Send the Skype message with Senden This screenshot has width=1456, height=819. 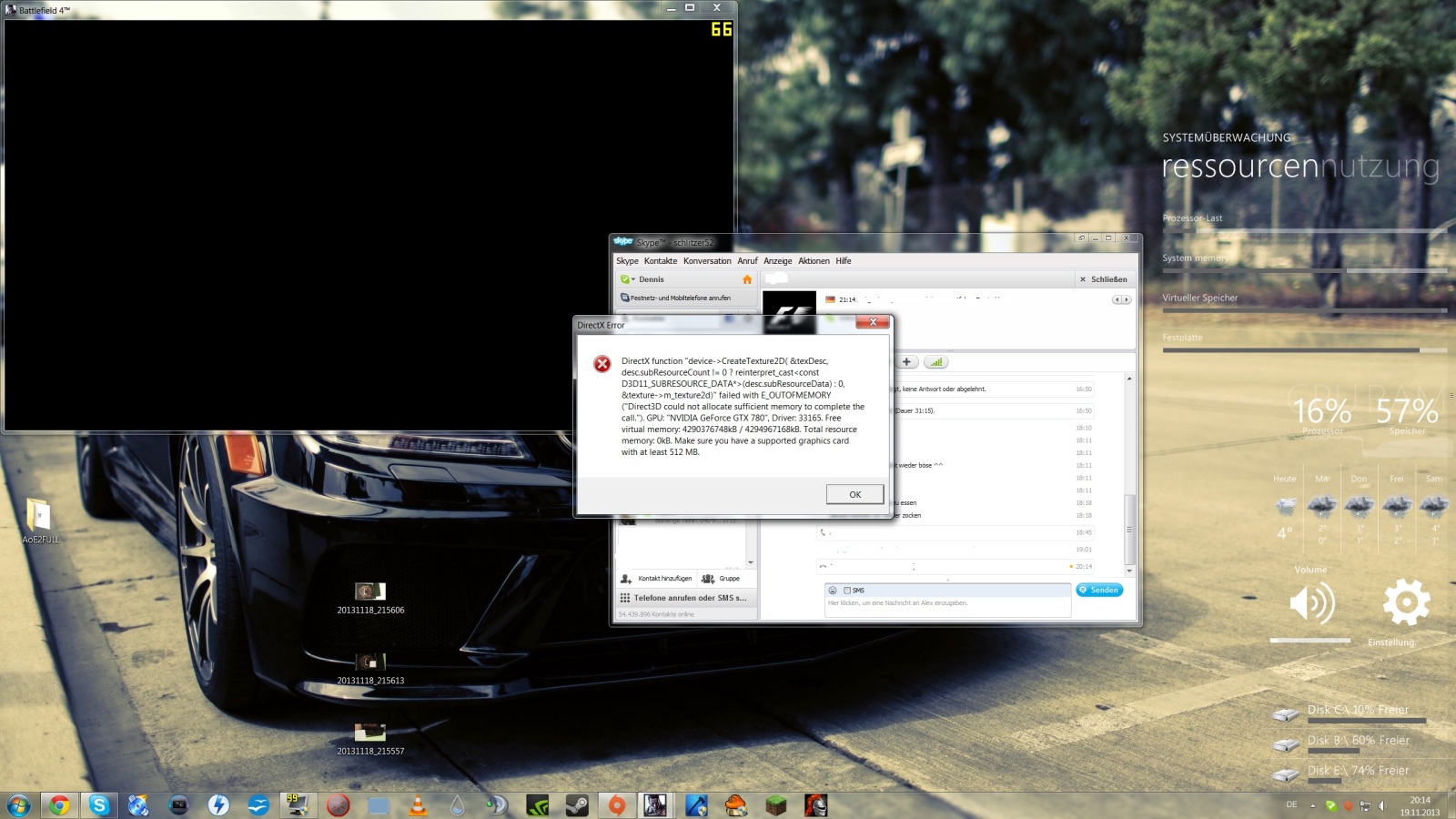click(x=1099, y=590)
